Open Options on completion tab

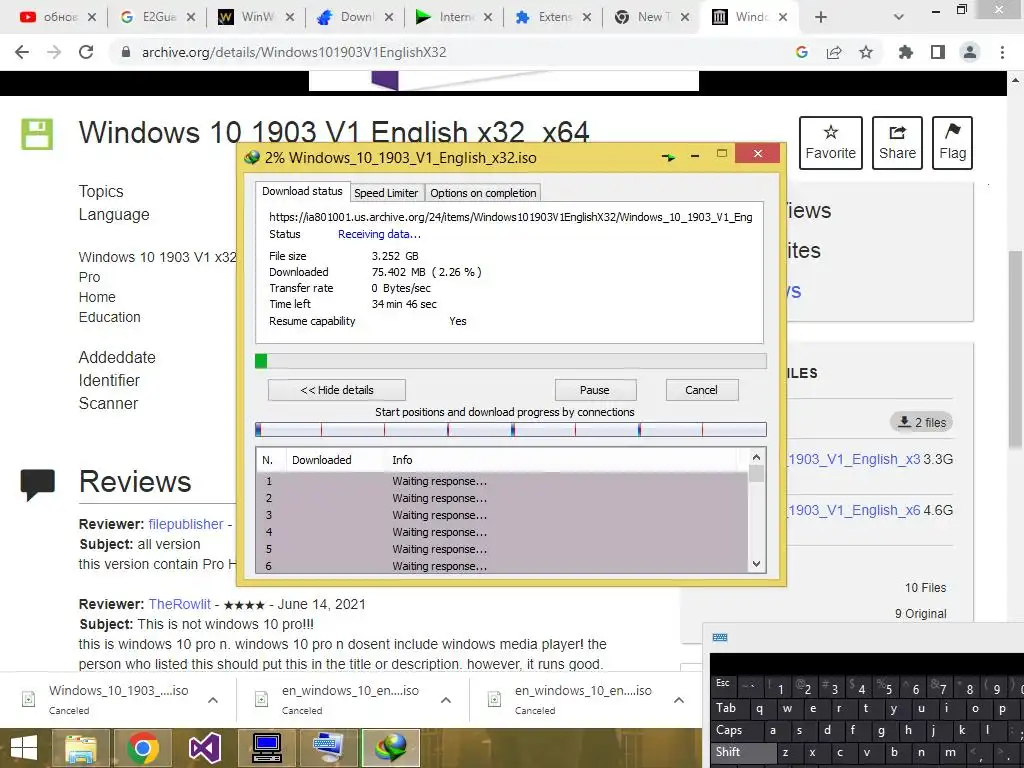click(x=483, y=193)
